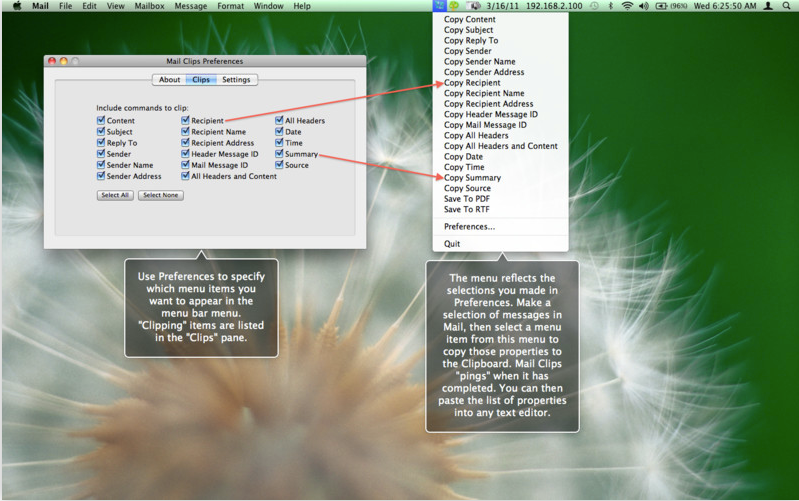The image size is (799, 501).
Task: Open the Help menu
Action: (x=302, y=6)
